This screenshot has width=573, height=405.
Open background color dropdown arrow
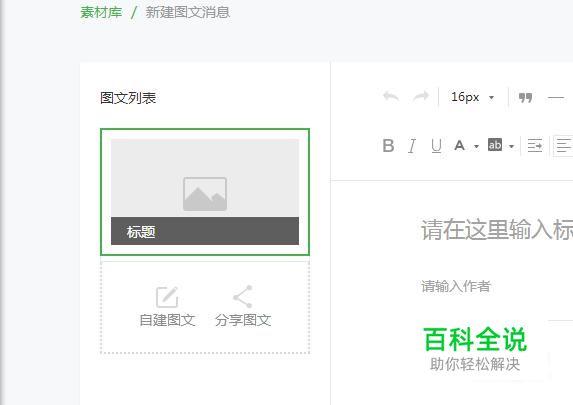tap(512, 146)
